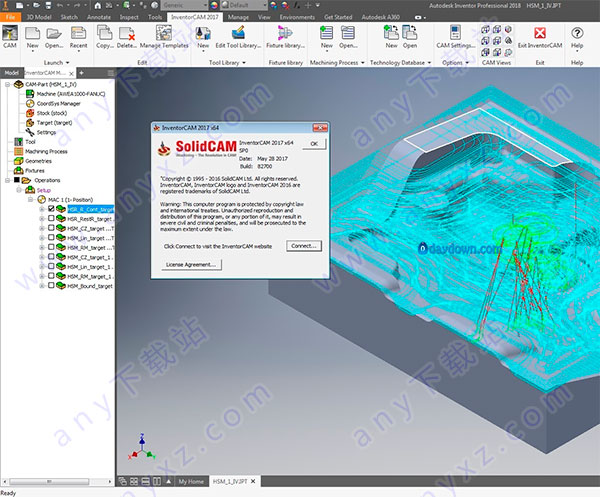Check the HSM_Bound_target operation checkbox
The height and width of the screenshot is (497, 600).
51,285
